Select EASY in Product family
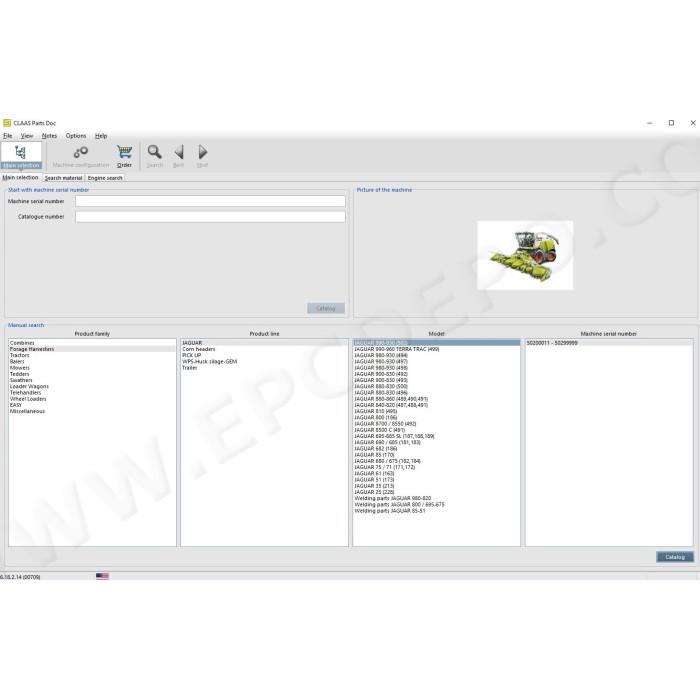Screen dimensions: 700x700 click(x=92, y=405)
